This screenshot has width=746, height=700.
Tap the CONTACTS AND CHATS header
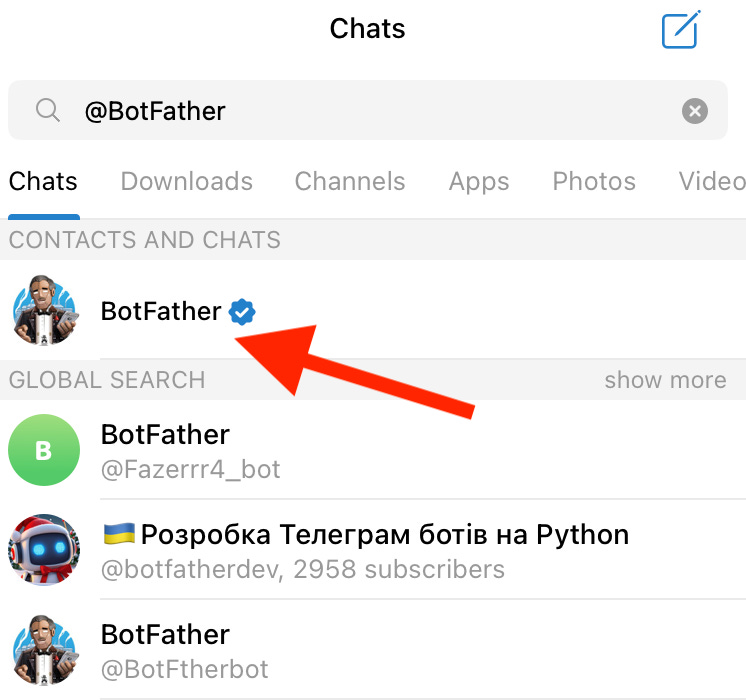[145, 240]
